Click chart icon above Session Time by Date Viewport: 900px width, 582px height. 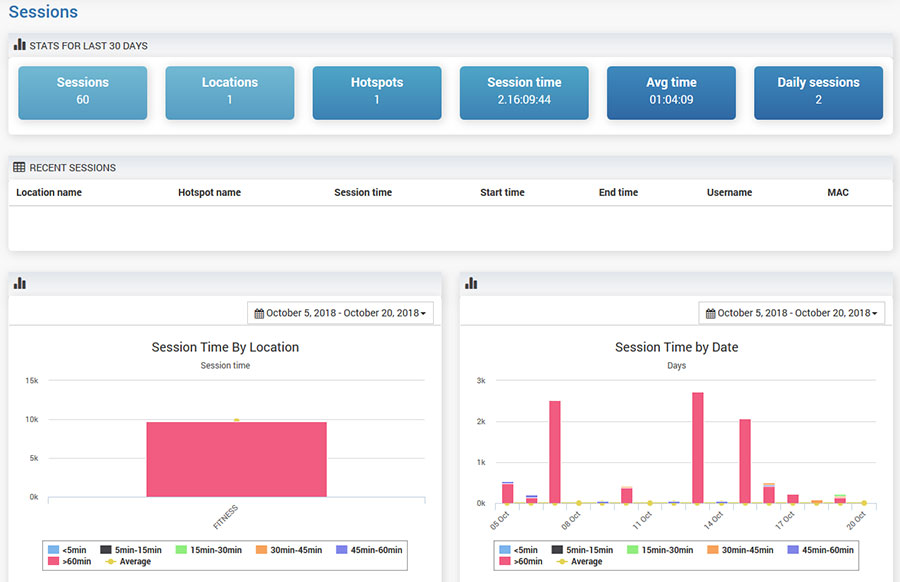click(x=471, y=284)
